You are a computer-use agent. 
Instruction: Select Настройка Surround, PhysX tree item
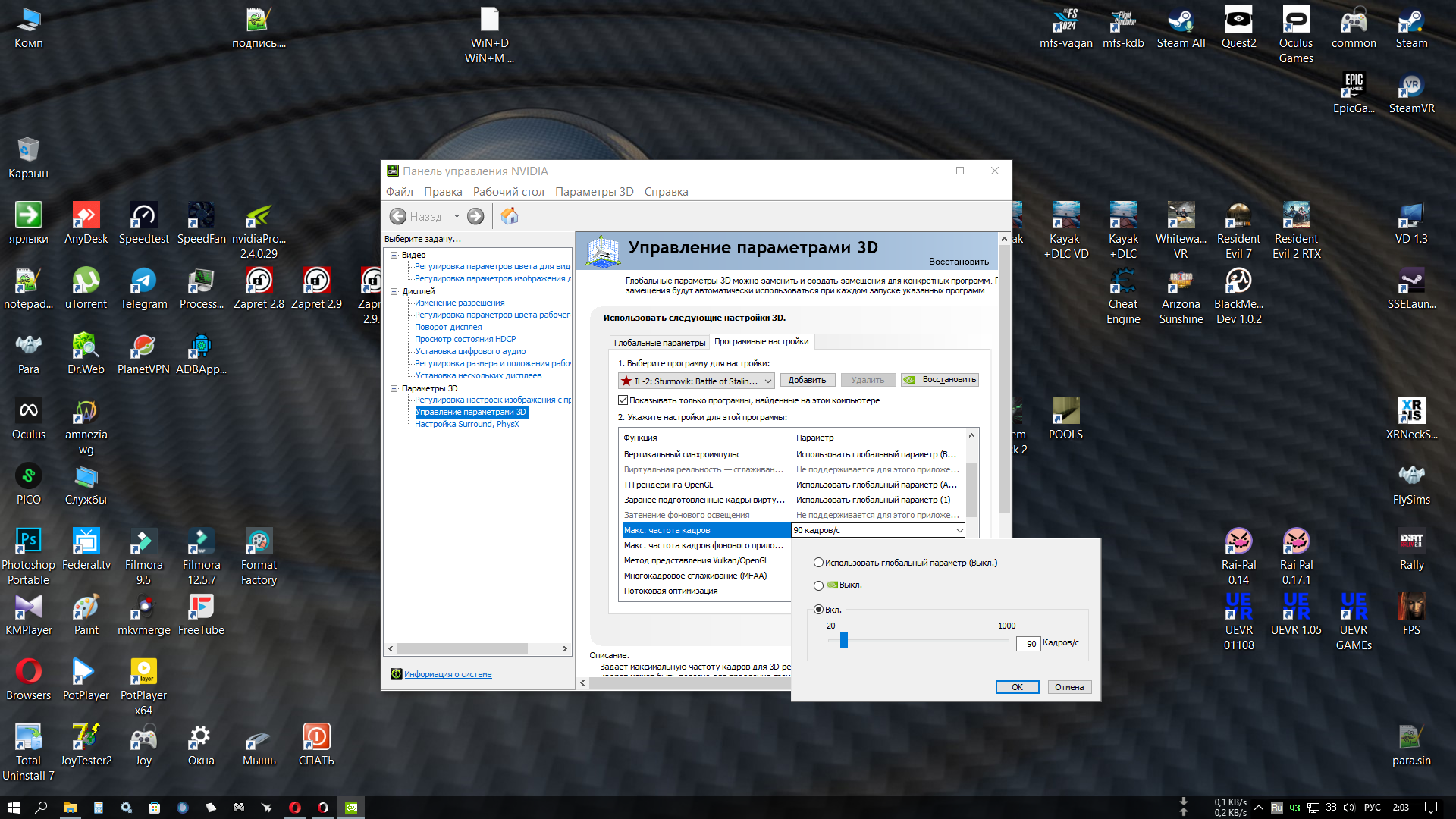tap(466, 424)
